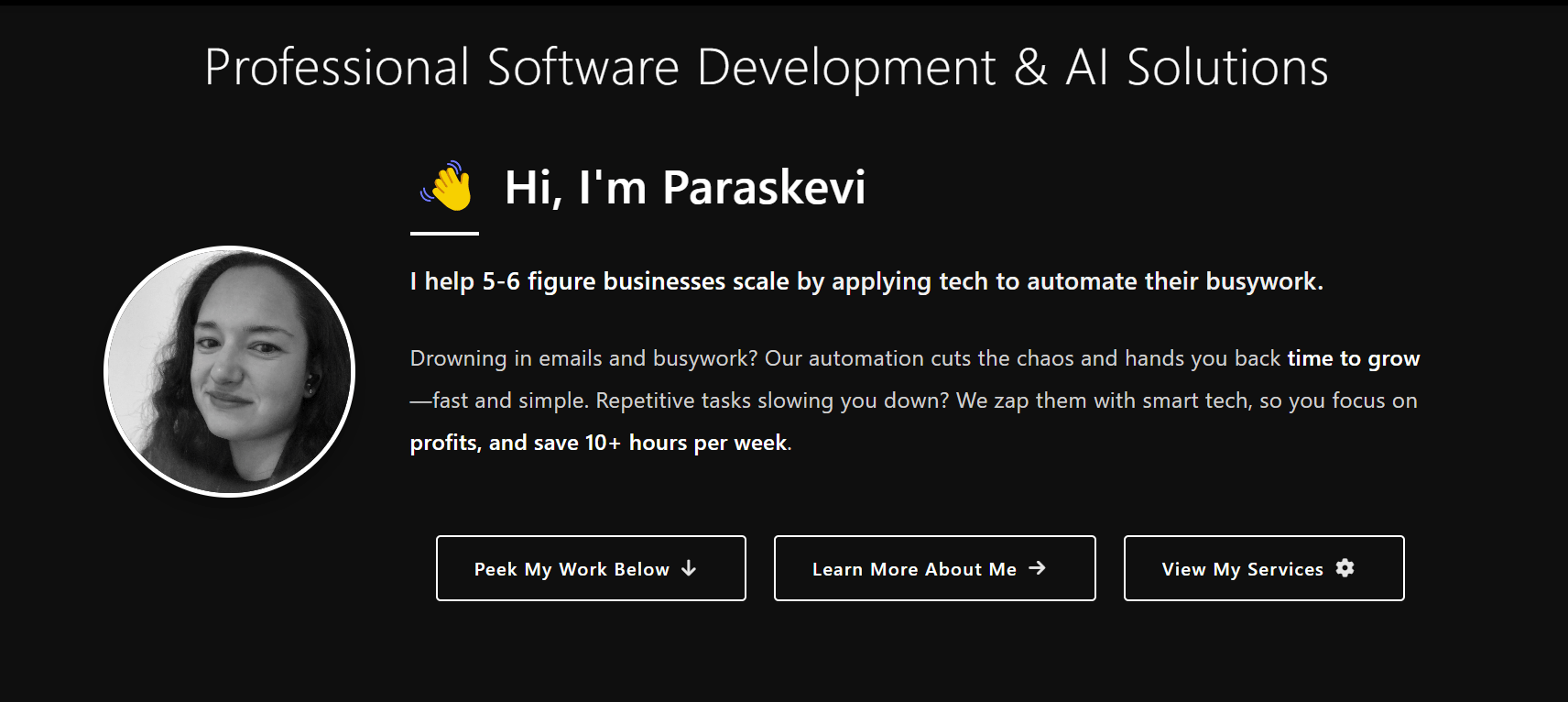Click We zap them with smart tech text

(1103, 400)
